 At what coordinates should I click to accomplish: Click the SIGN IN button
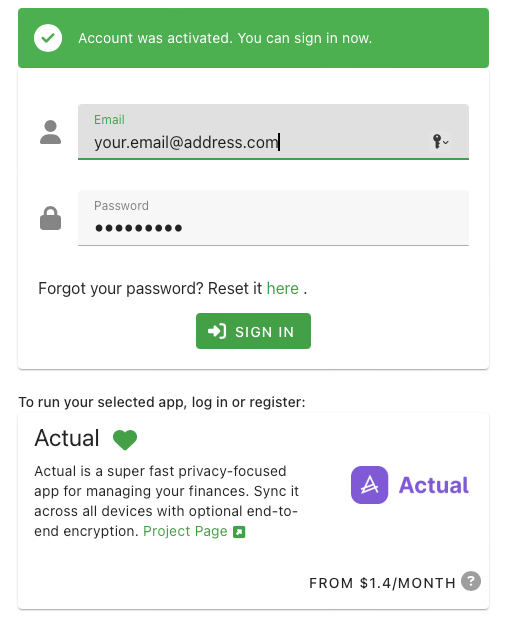(253, 331)
